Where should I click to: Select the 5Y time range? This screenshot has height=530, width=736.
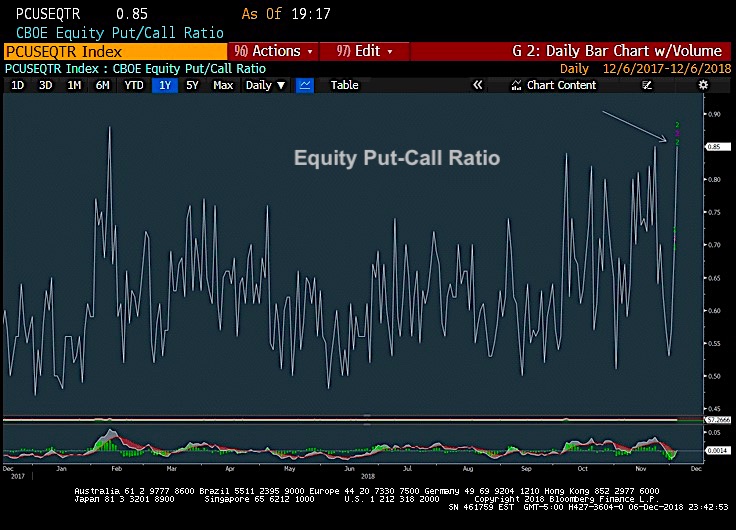point(192,85)
